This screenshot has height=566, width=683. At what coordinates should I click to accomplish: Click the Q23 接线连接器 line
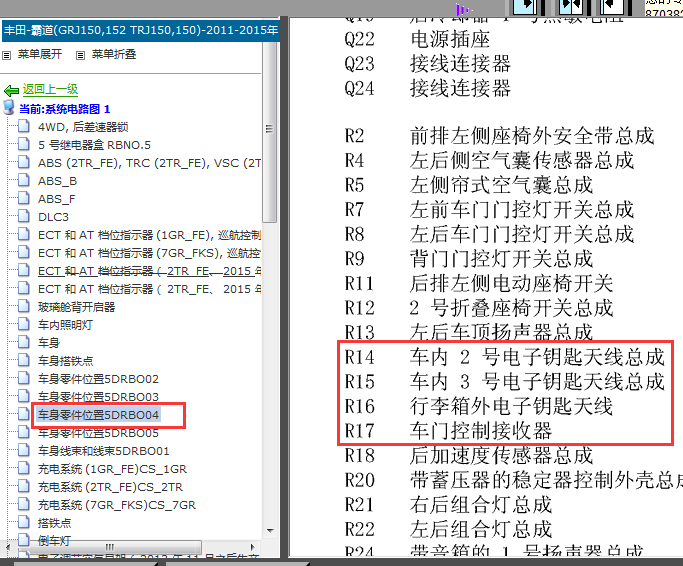(427, 64)
